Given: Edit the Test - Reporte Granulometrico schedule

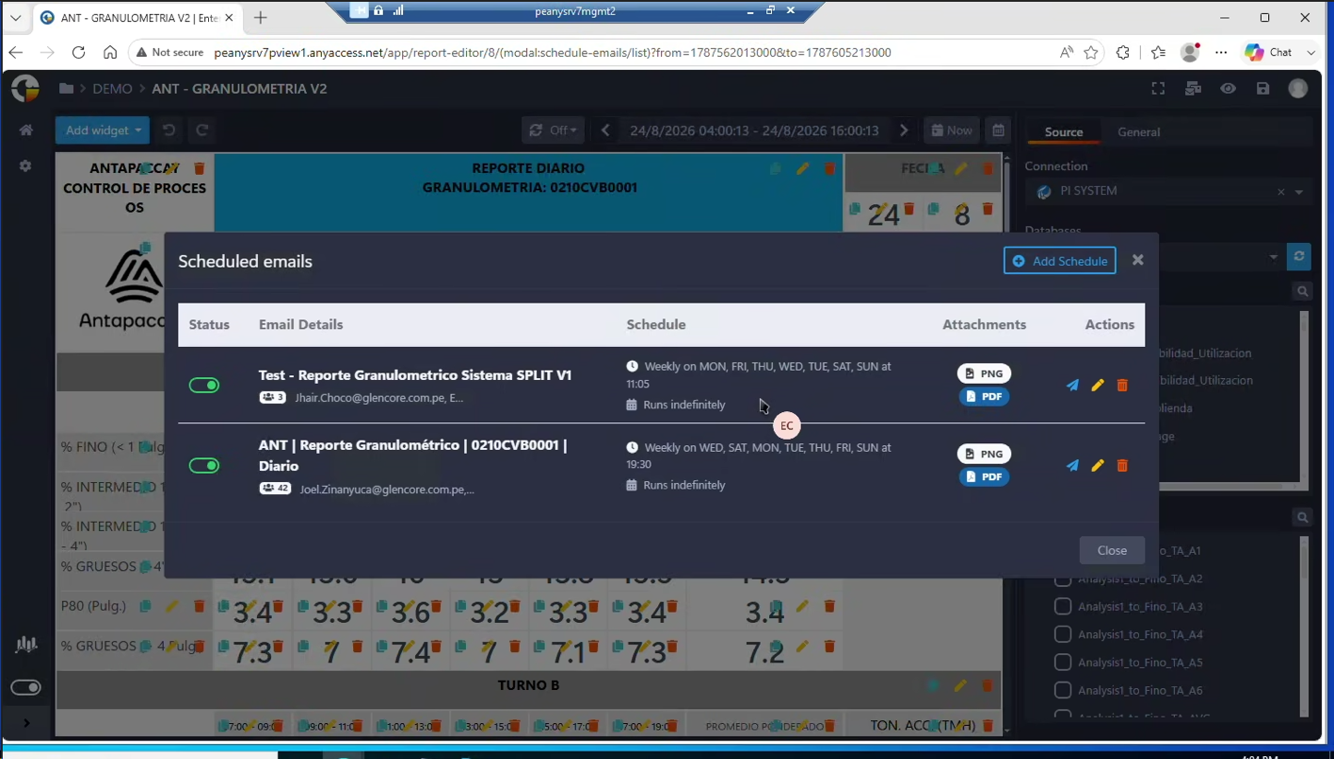Looking at the screenshot, I should click(1097, 385).
